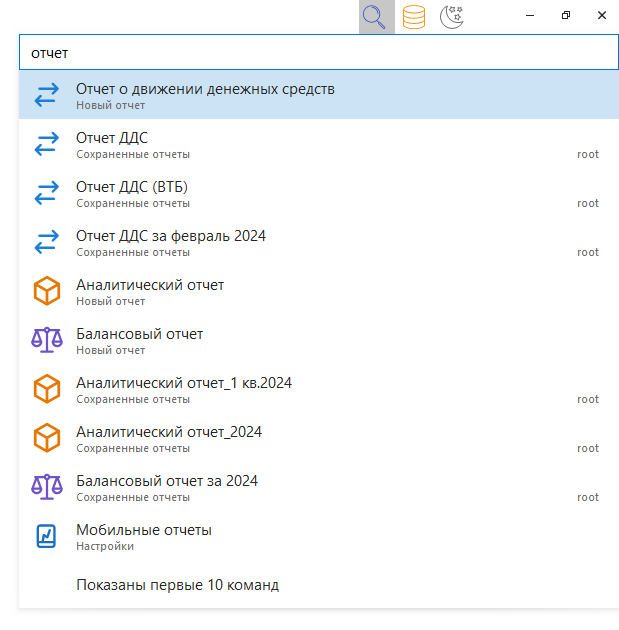Open the orange database icon
The image size is (619, 630).
click(x=414, y=16)
